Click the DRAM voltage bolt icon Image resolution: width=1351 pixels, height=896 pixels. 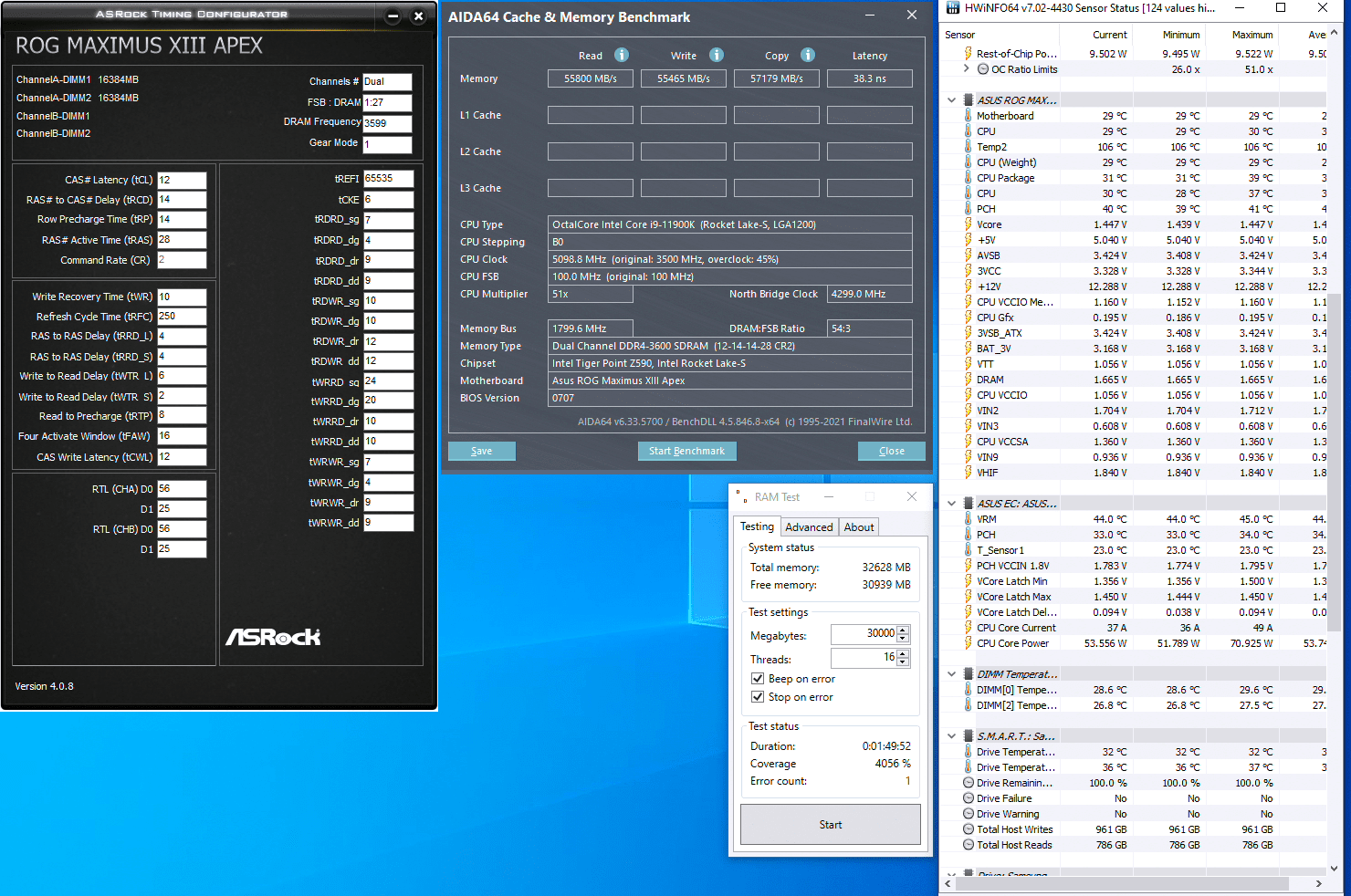[968, 380]
